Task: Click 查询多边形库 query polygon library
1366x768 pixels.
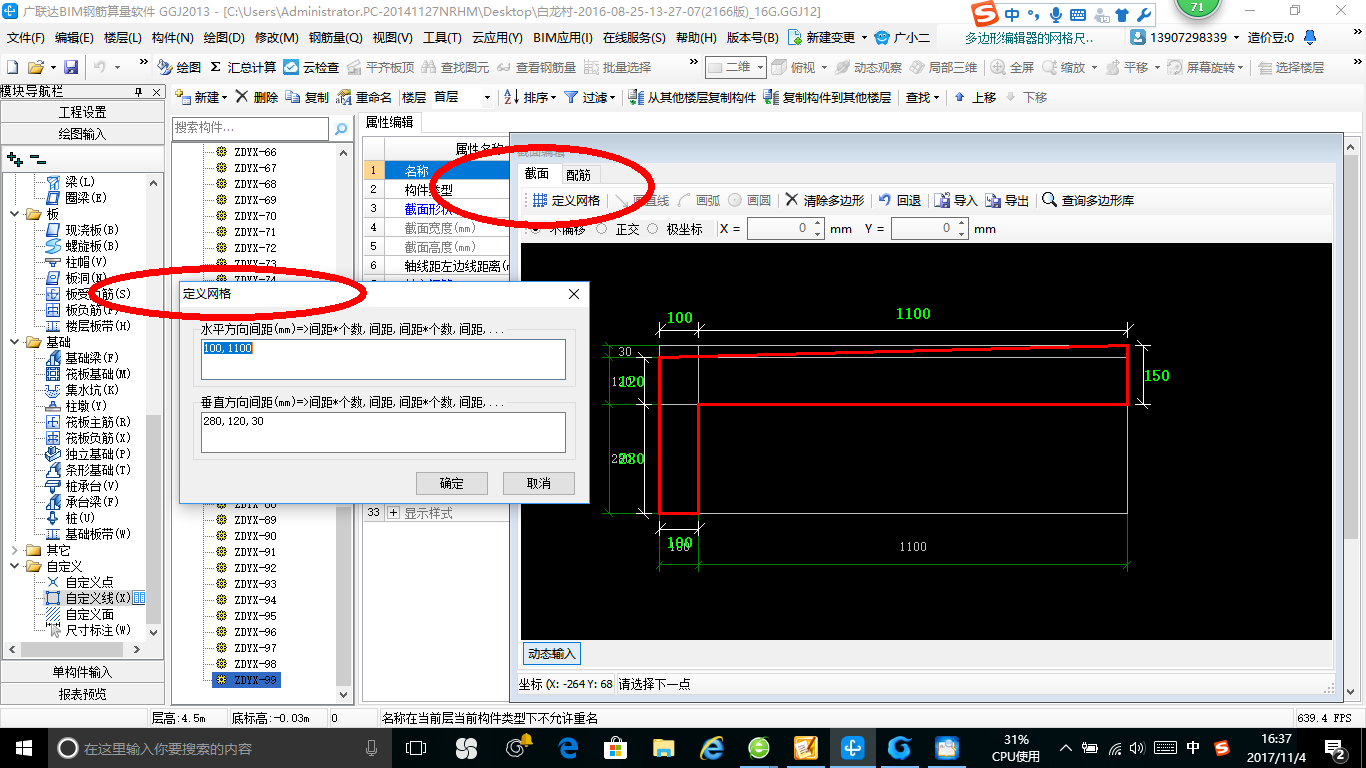Action: pos(1088,200)
